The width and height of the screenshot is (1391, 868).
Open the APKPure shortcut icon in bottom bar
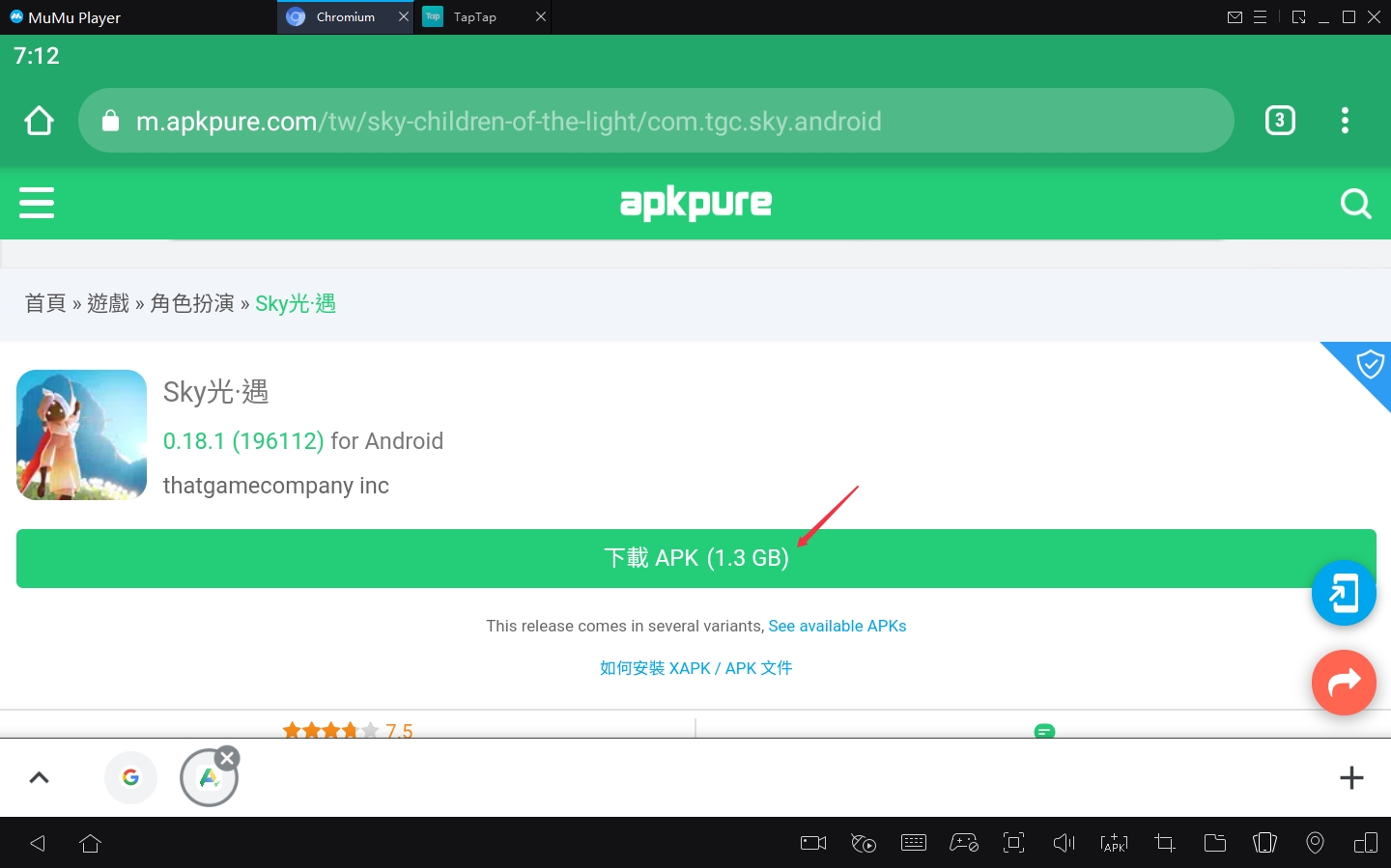coord(208,778)
